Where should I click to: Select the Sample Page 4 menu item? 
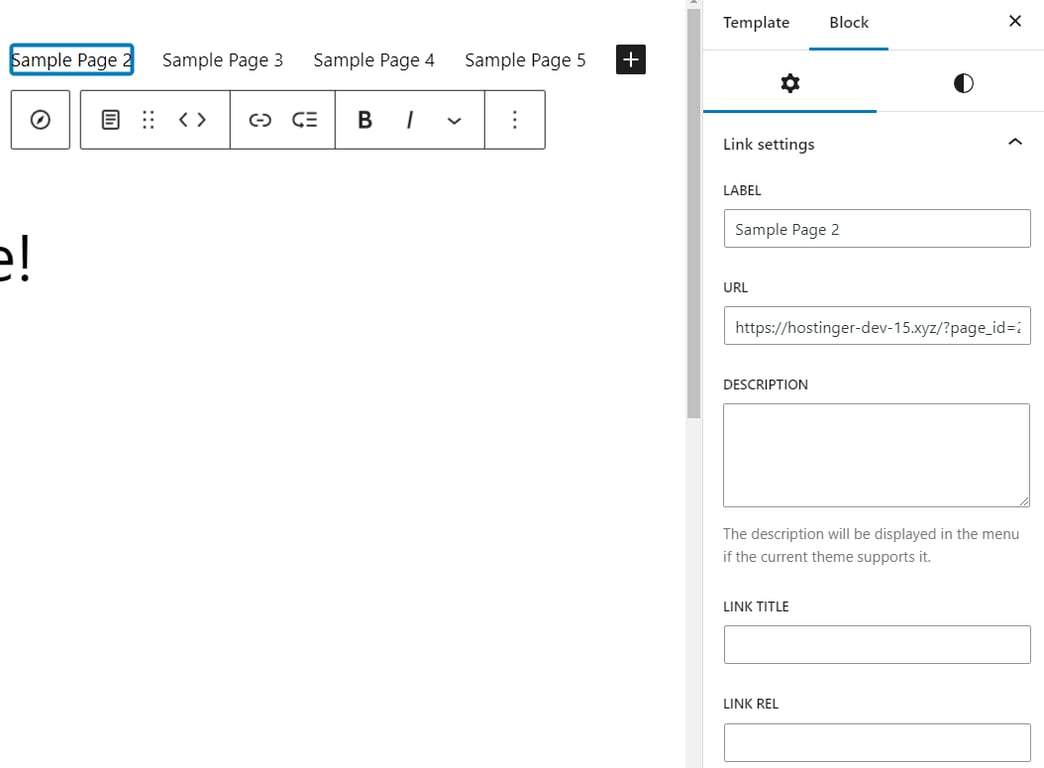374,60
